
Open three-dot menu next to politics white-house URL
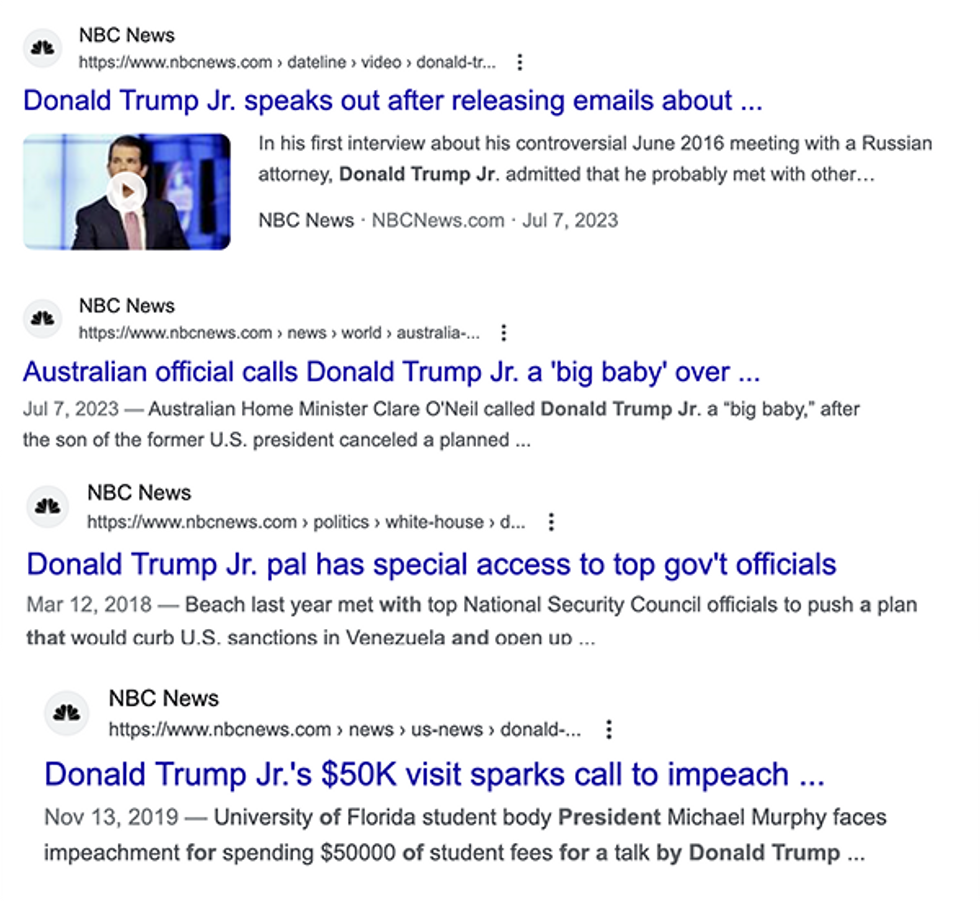pos(551,522)
